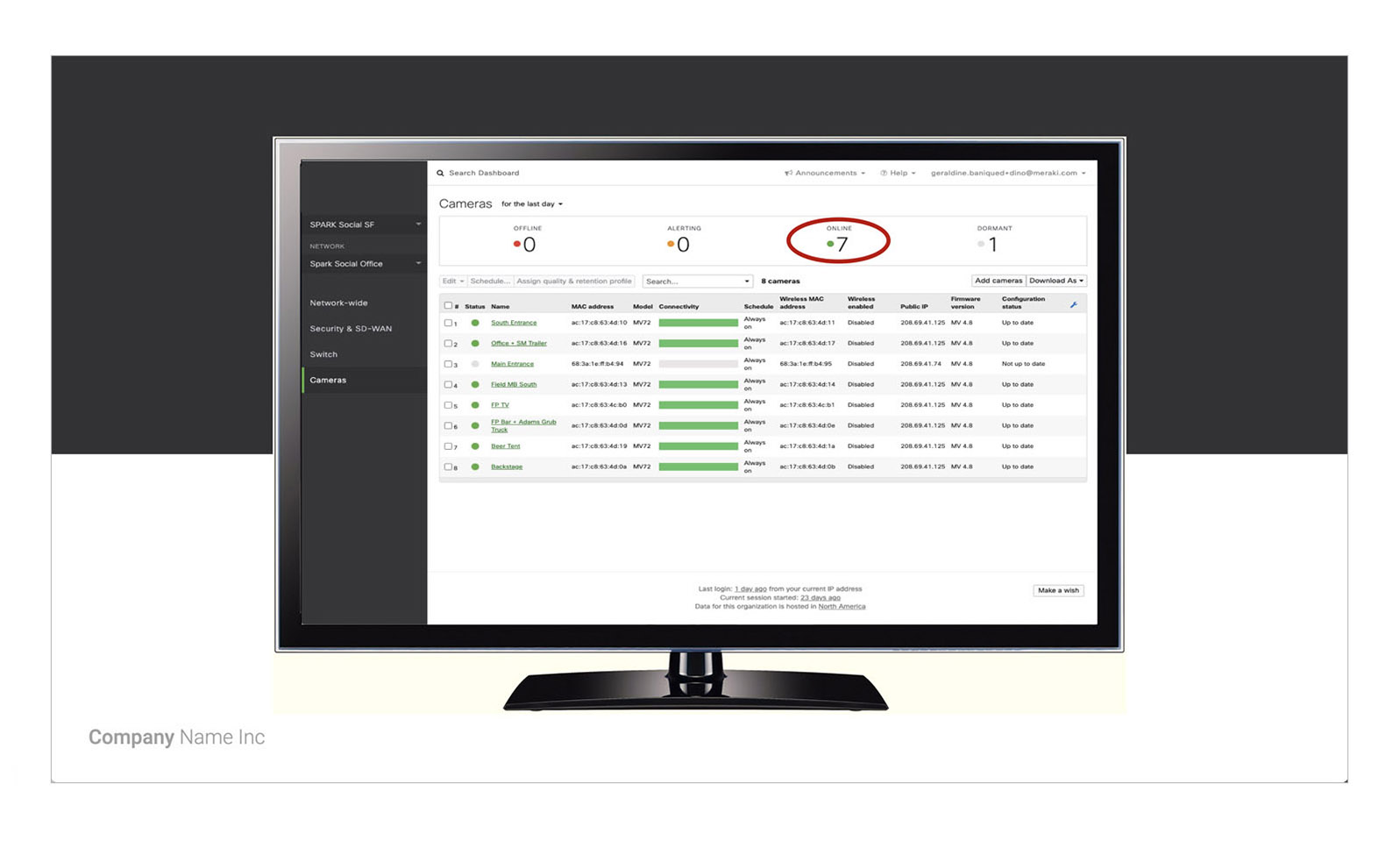Click the Help question mark icon
Image resolution: width=1400 pixels, height=841 pixels.
[x=884, y=173]
